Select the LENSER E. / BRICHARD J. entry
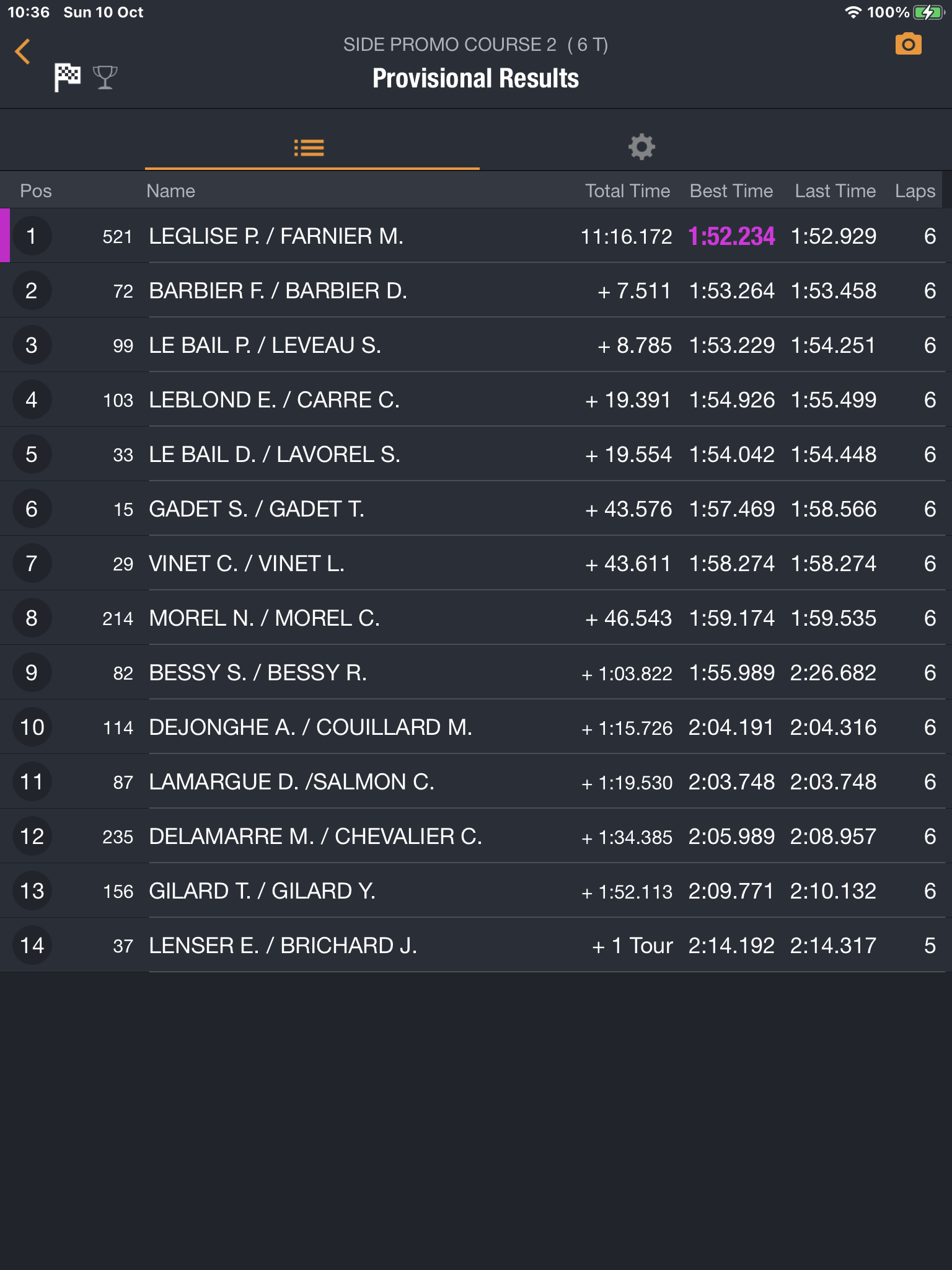The image size is (952, 1270). pos(476,946)
